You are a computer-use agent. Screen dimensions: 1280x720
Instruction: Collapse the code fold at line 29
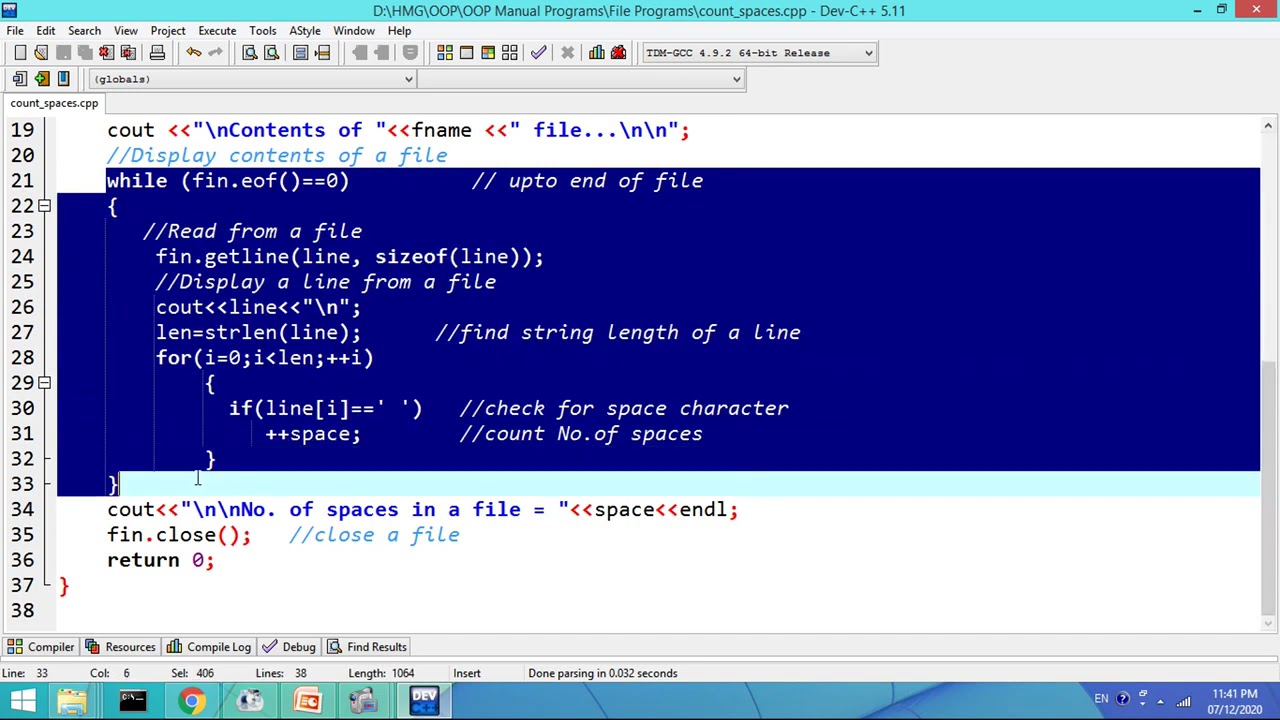click(x=44, y=383)
